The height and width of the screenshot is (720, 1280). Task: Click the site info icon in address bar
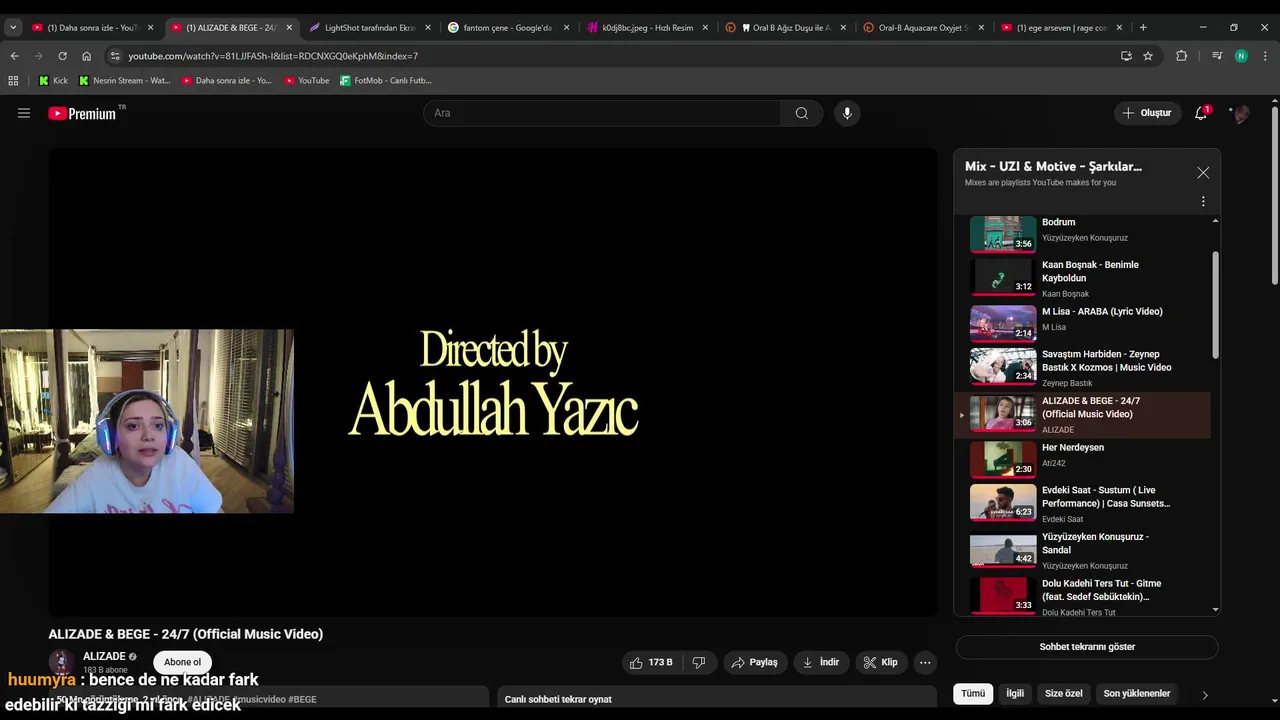115,56
